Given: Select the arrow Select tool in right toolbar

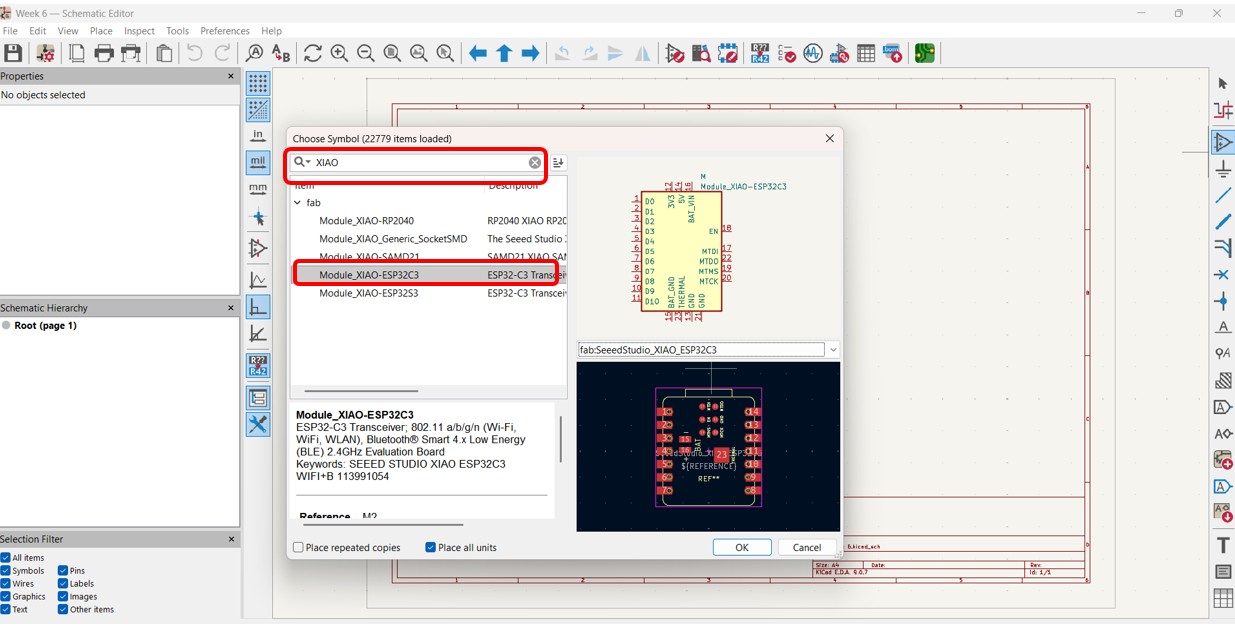Looking at the screenshot, I should [x=1222, y=84].
